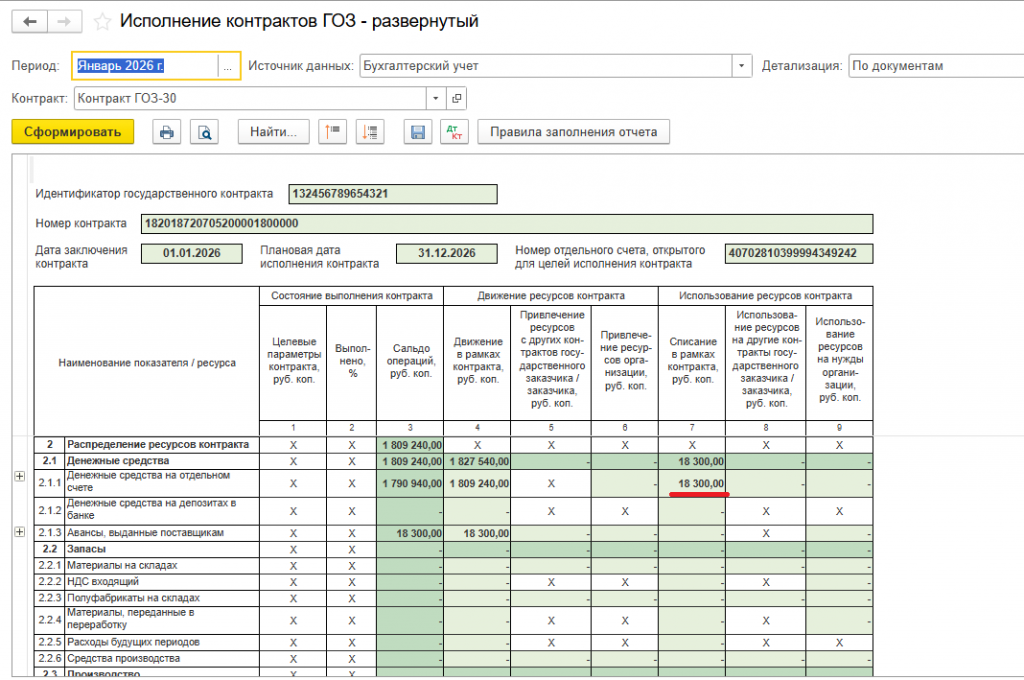Go back with the left arrow button

pyautogui.click(x=29, y=22)
